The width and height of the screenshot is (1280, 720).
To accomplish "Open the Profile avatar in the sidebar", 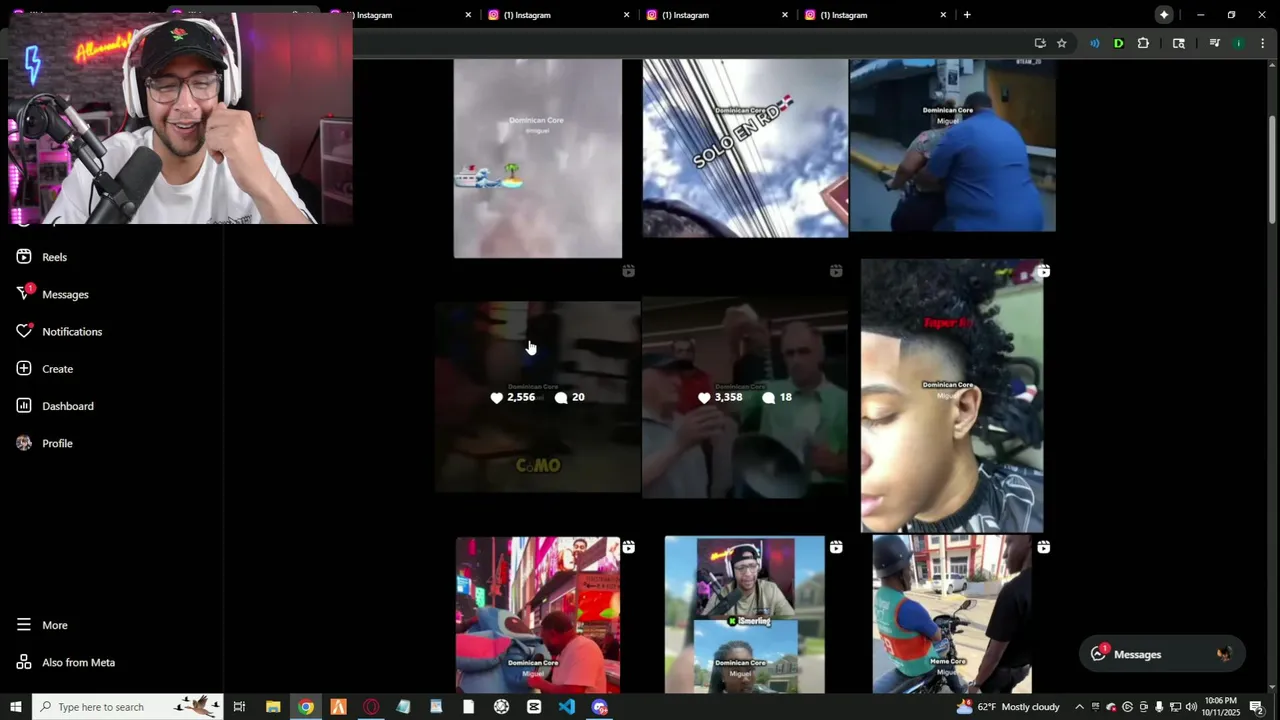I will (24, 443).
